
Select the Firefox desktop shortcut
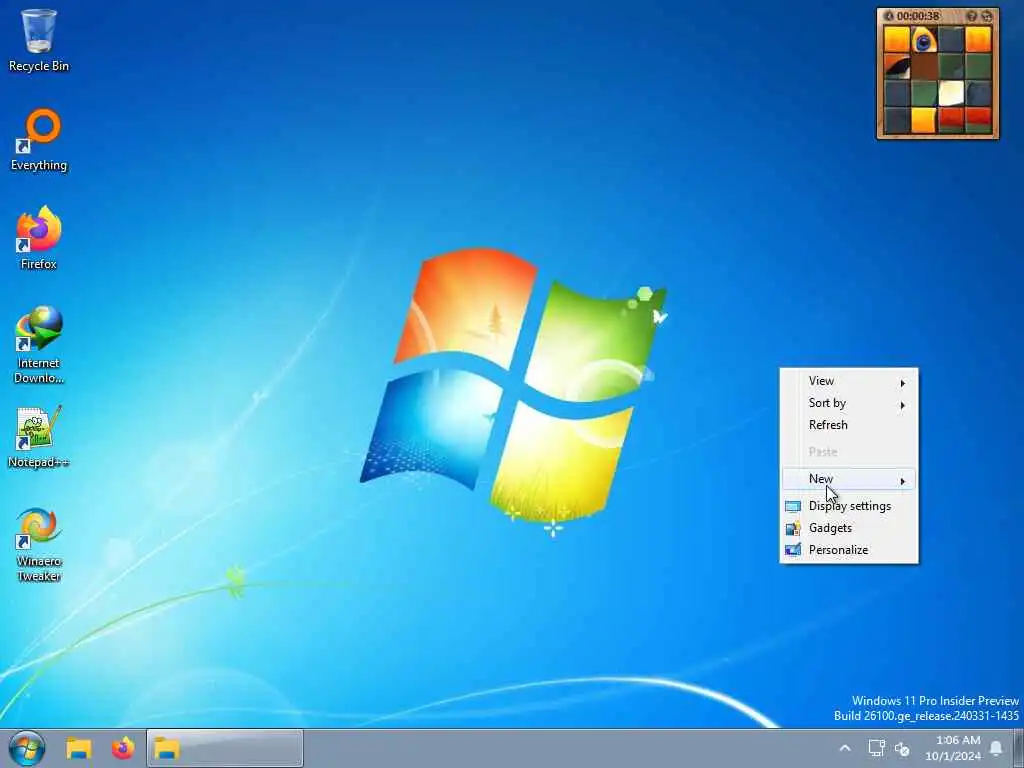(x=39, y=238)
